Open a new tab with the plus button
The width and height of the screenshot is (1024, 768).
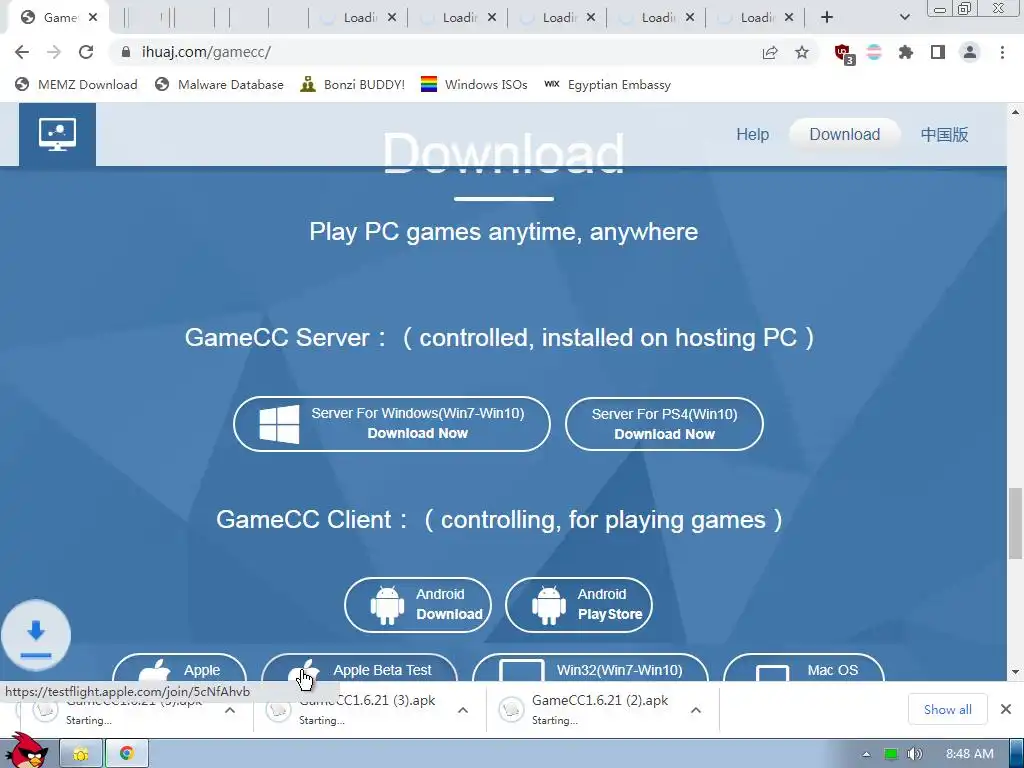[827, 17]
